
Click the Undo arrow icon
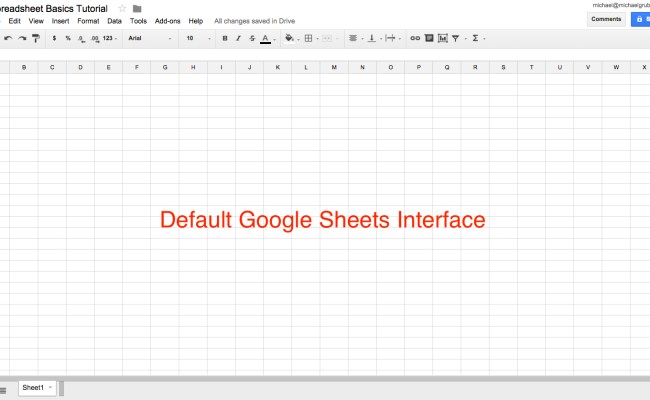click(x=8, y=38)
